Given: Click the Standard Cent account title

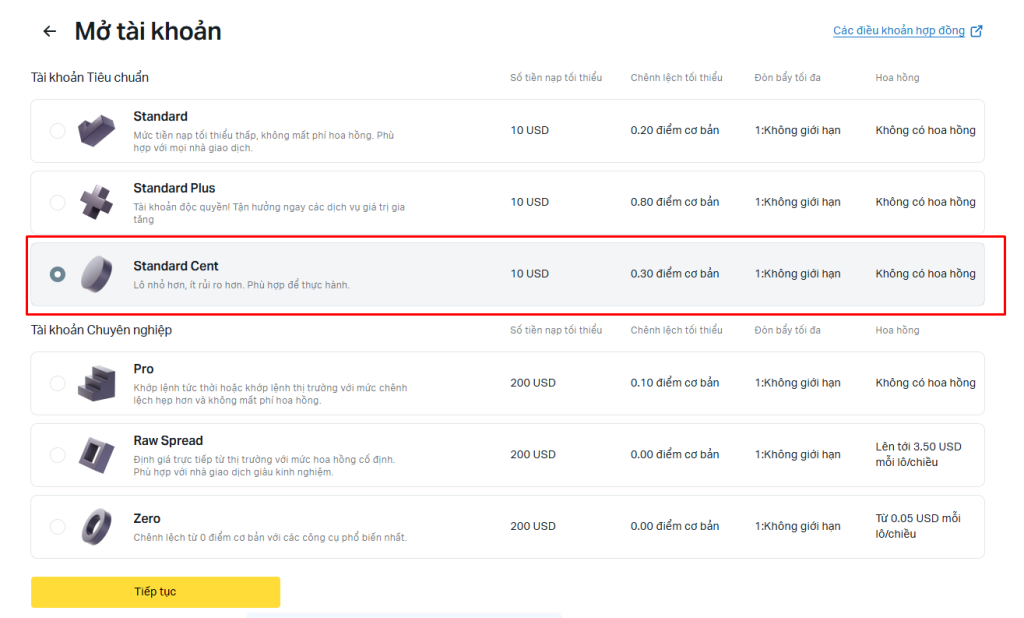Looking at the screenshot, I should click(x=176, y=266).
